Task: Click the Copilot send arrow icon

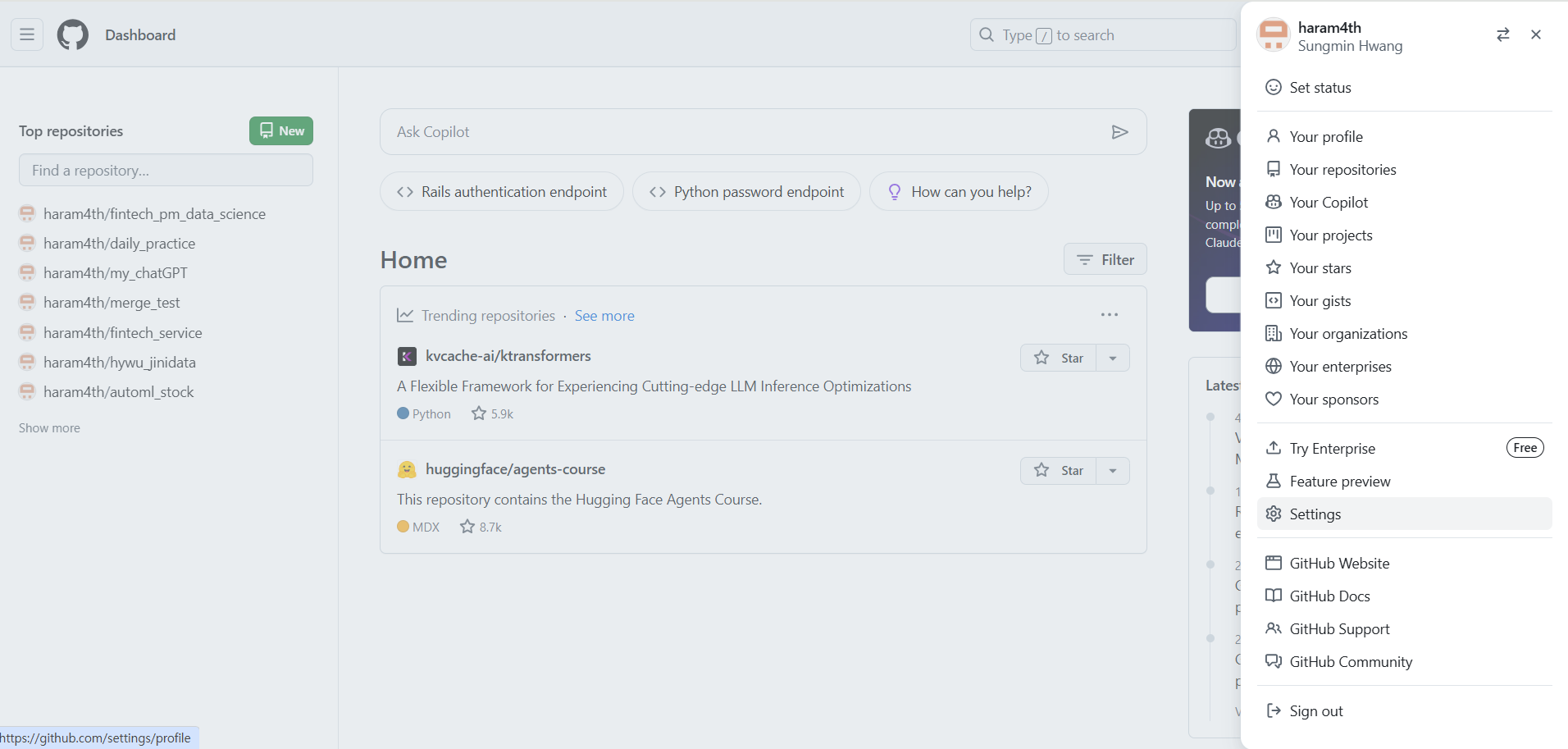Action: pos(1119,132)
